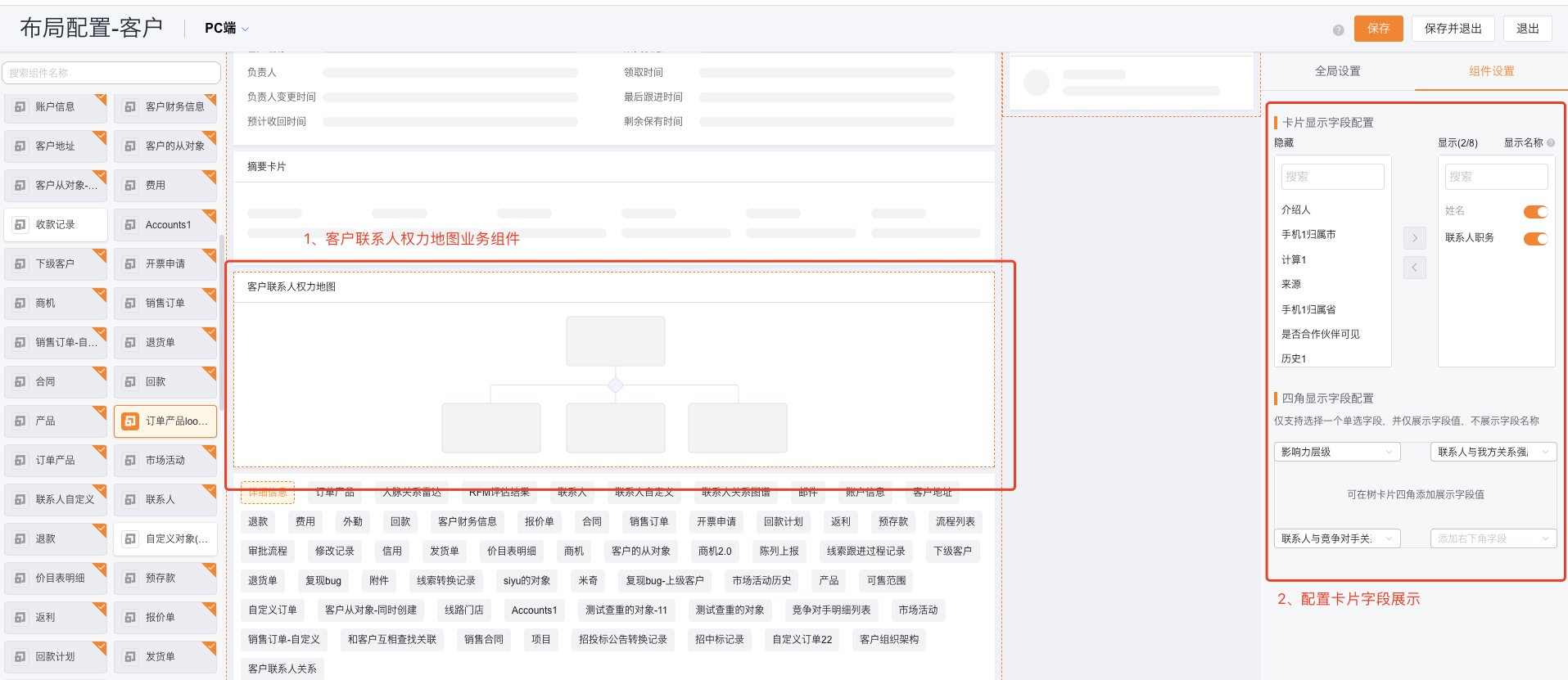Select 介绍人 in the hidden fields list

[x=1295, y=210]
